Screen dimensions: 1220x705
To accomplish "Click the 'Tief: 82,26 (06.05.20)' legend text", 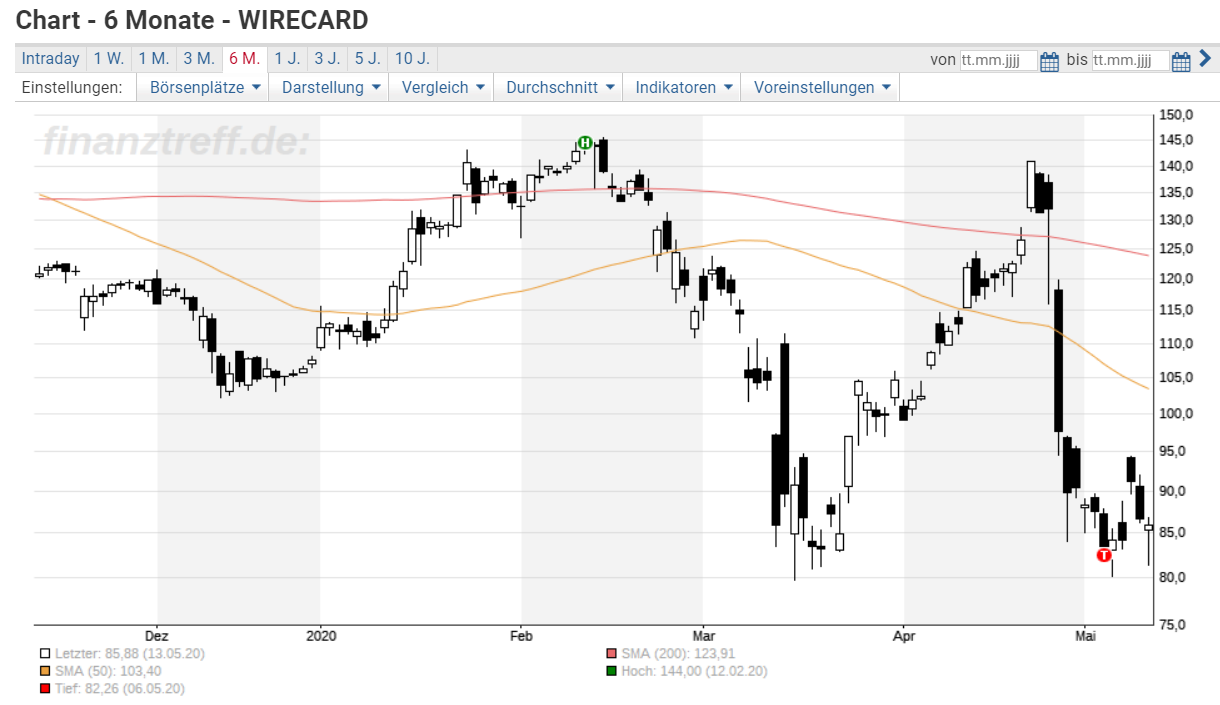I will click(x=120, y=689).
